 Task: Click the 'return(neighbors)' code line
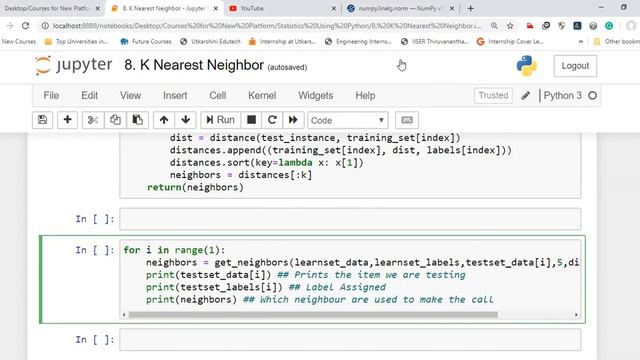(195, 187)
